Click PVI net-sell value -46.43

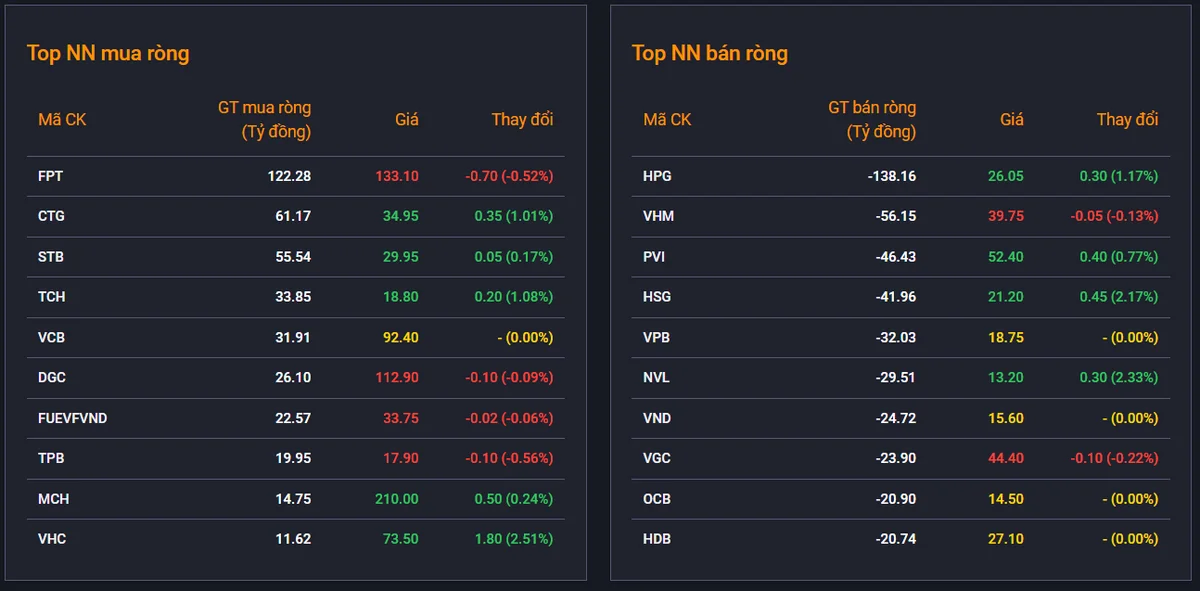coord(896,257)
